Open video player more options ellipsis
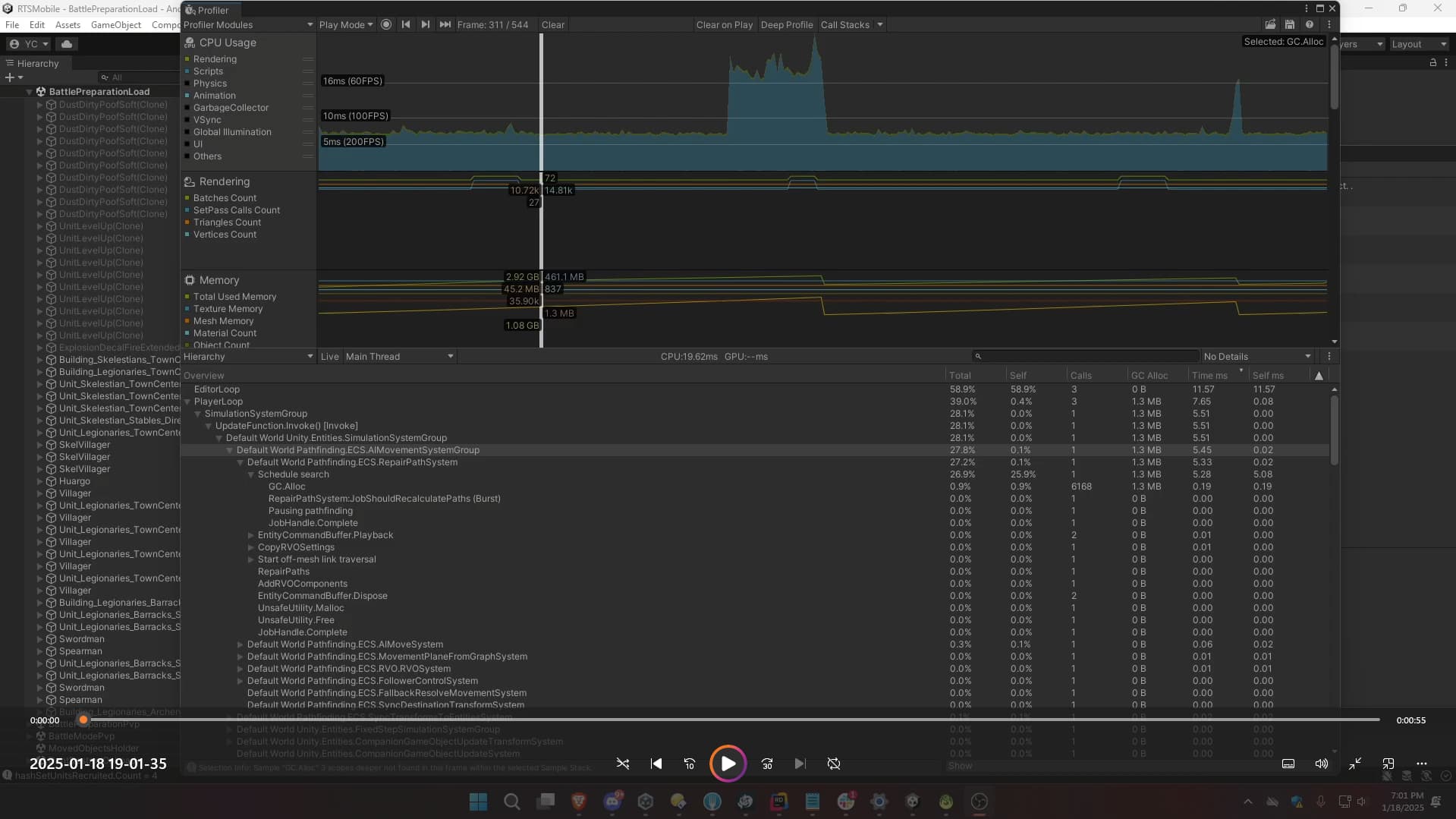 1422,764
